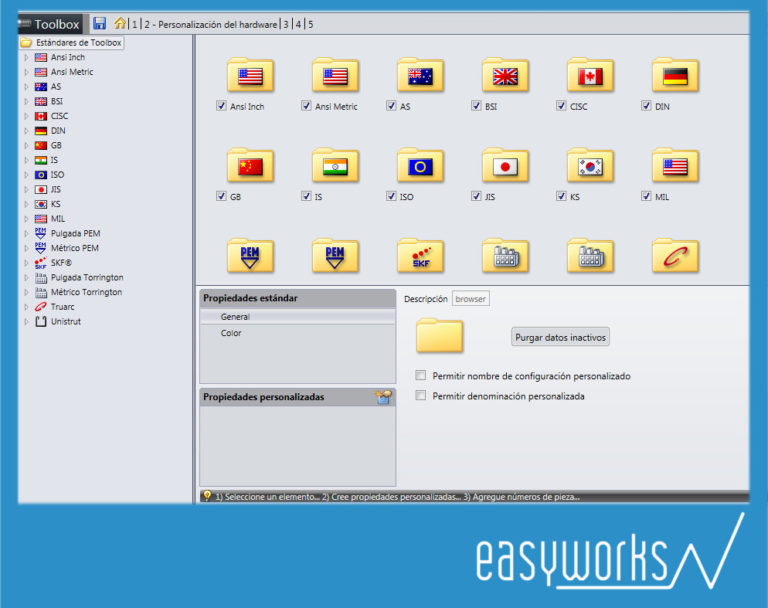Viewport: 768px width, 608px height.
Task: Select the GB item in the tree
Action: 56,146
